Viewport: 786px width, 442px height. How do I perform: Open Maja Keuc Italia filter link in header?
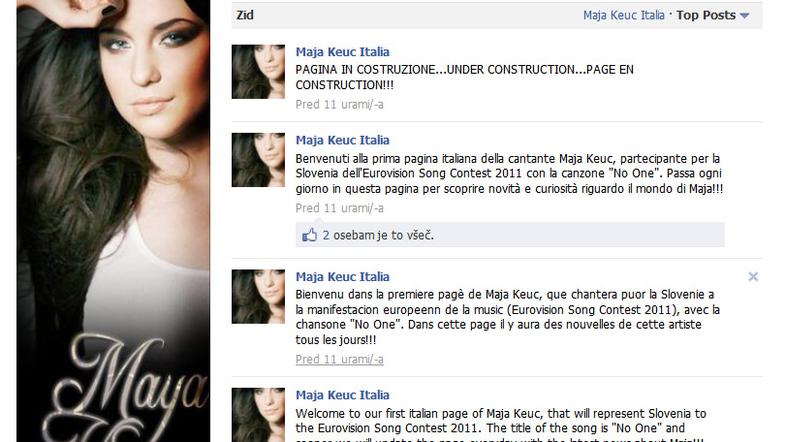[624, 15]
